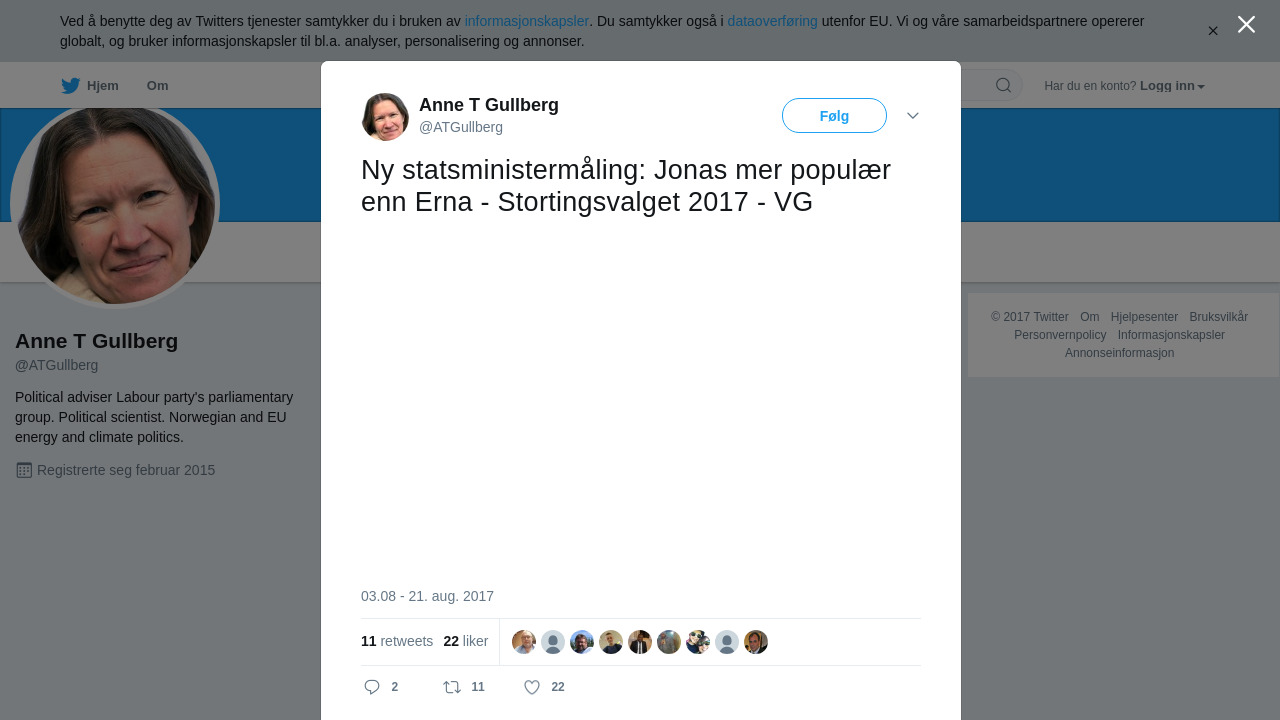View the 11 retweets list
This screenshot has width=1280, height=720.
click(397, 641)
